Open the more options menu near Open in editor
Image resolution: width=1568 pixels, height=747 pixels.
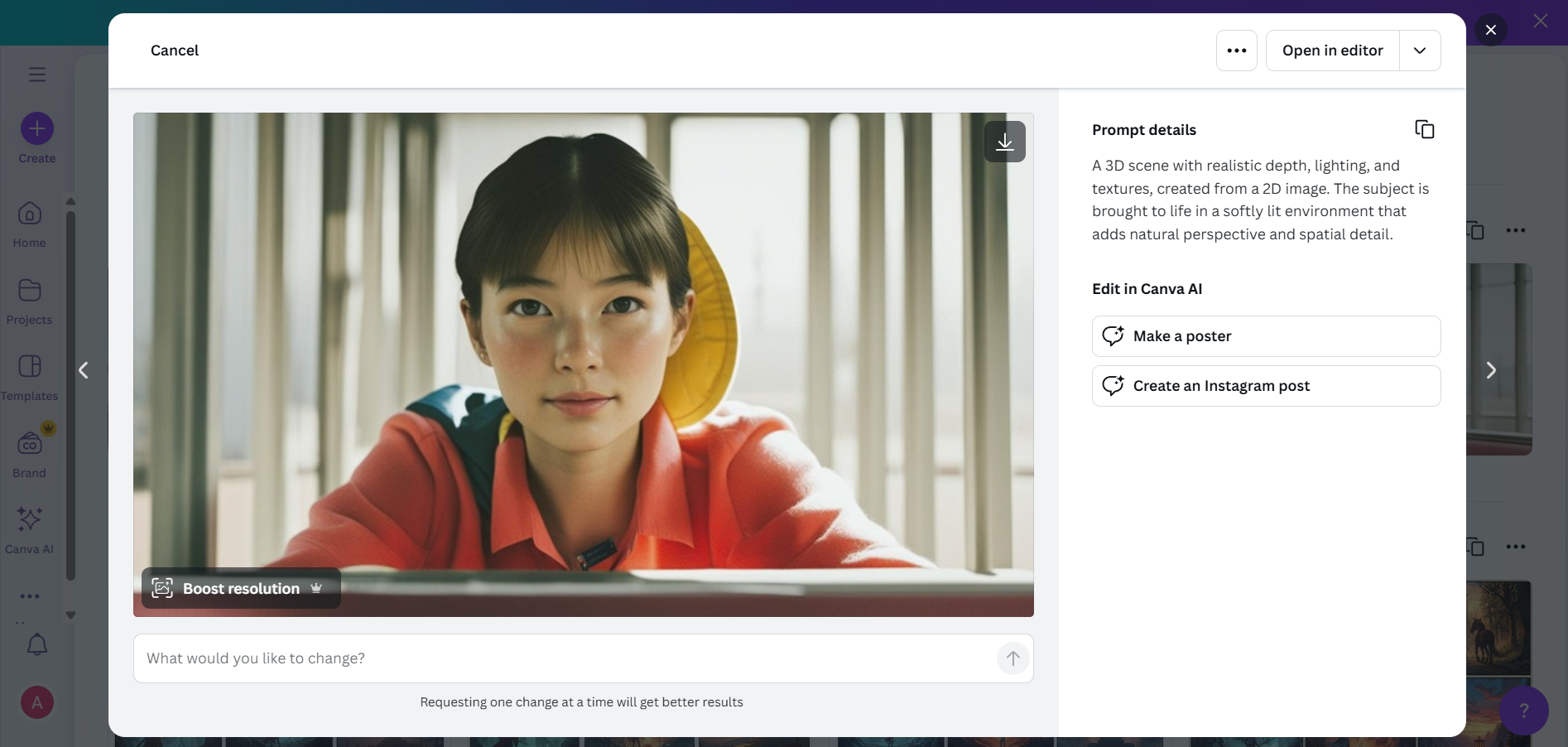[x=1236, y=51]
